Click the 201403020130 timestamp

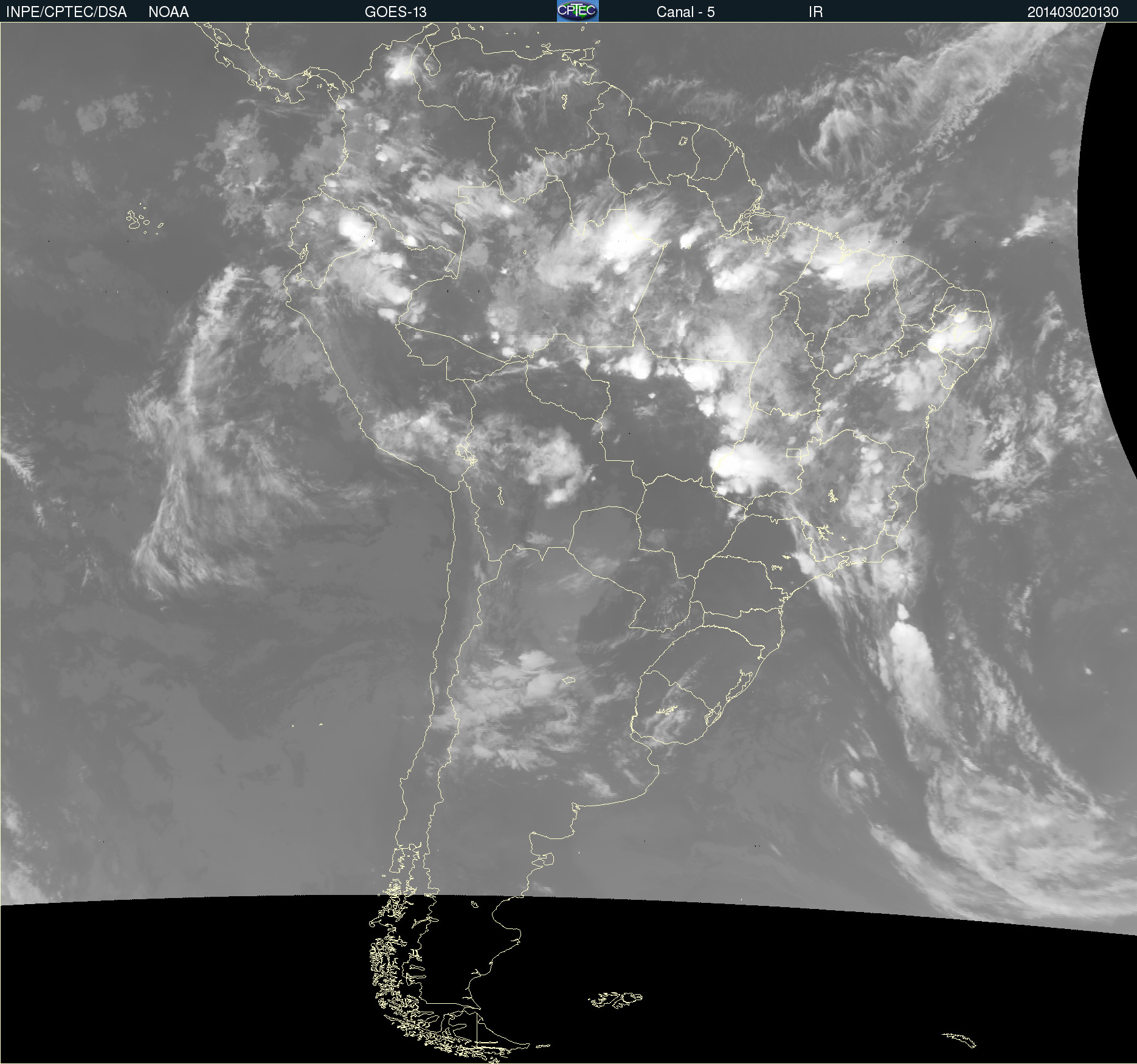[1073, 12]
